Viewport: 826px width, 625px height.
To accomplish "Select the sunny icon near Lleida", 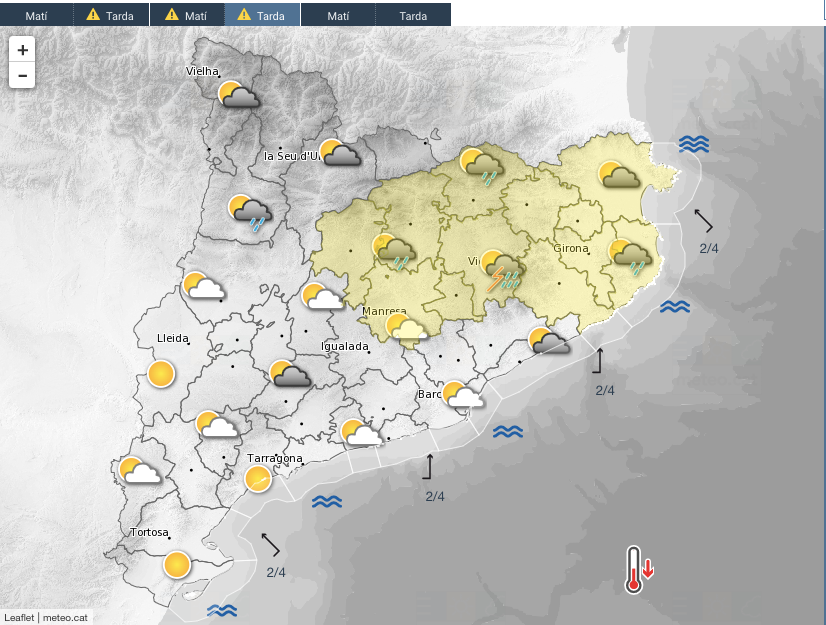I will click(x=160, y=375).
